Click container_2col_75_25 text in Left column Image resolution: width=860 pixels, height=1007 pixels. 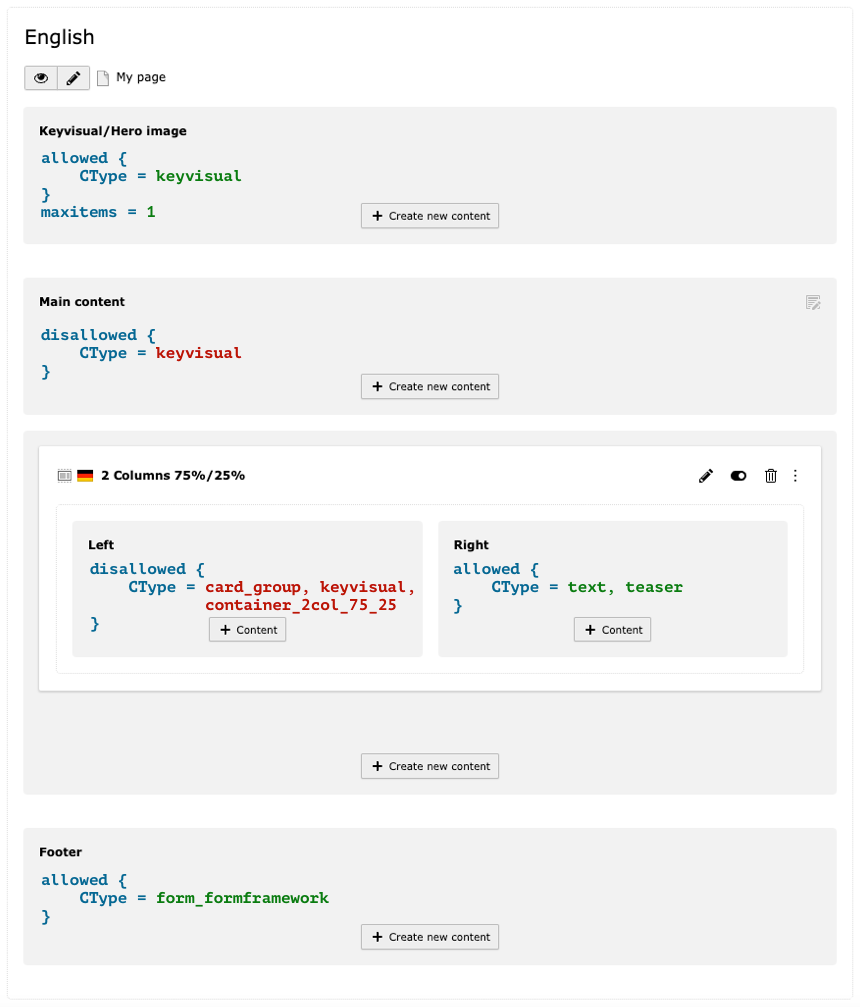301,605
